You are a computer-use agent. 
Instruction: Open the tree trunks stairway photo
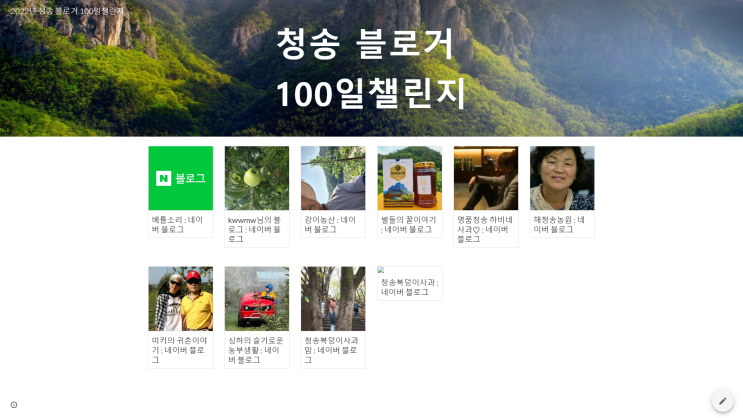pos(333,299)
